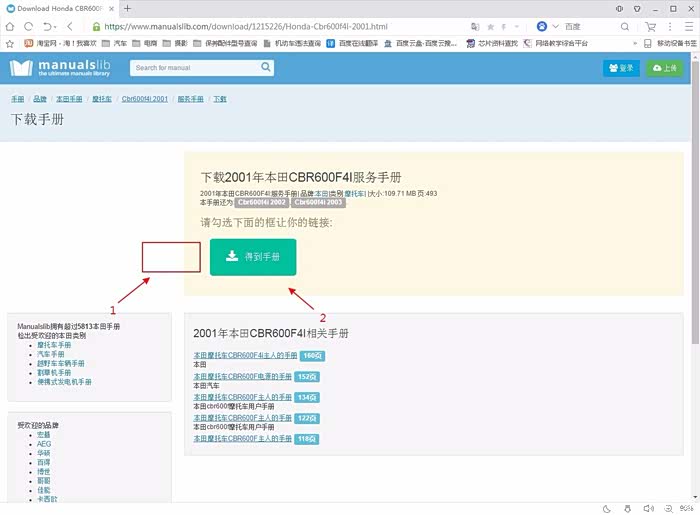Viewport: 700px width, 515px height.
Task: Click the bookmark star icon
Action: pyautogui.click(x=9, y=44)
